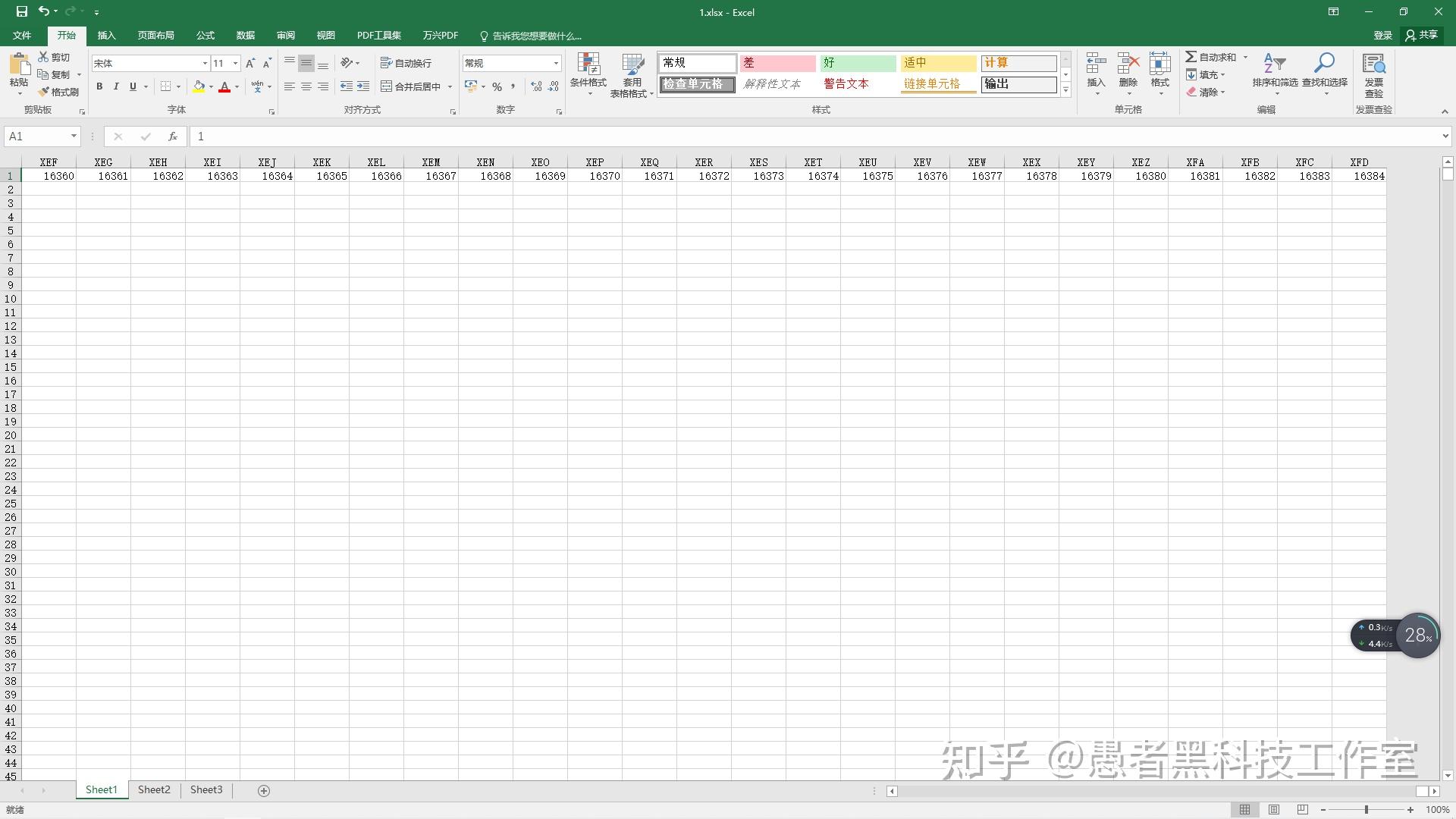Switch to Sheet2
The height and width of the screenshot is (819, 1456).
click(153, 789)
